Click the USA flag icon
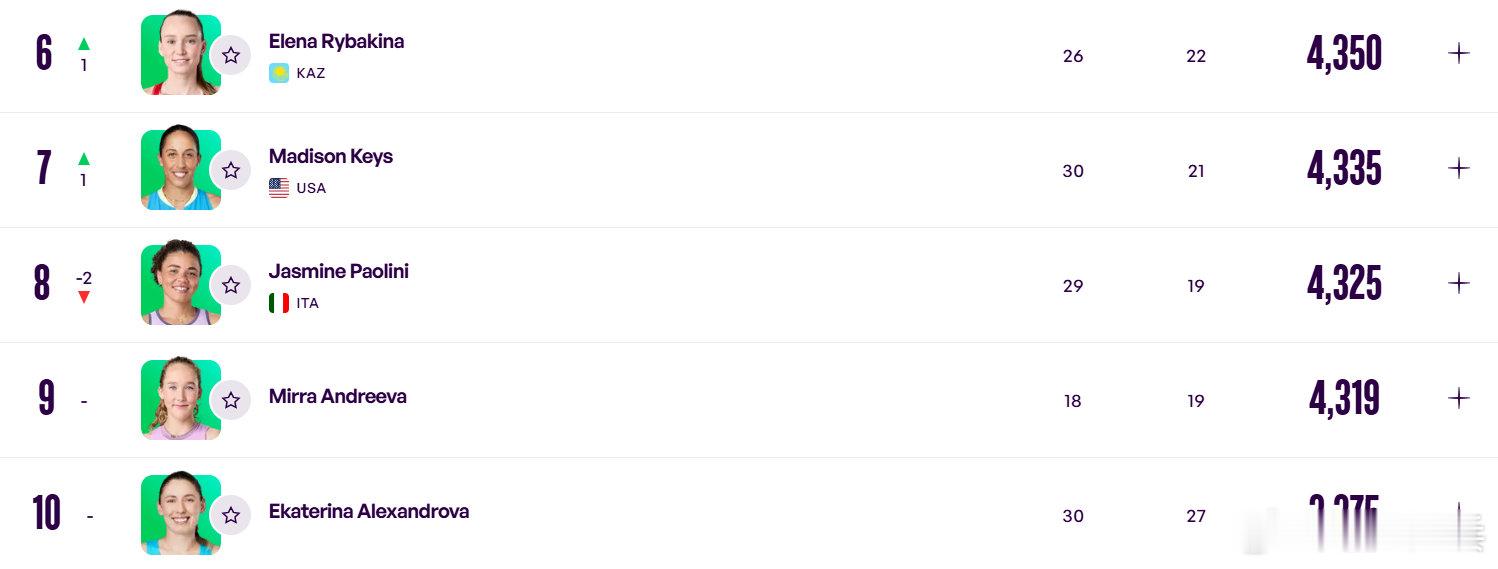This screenshot has width=1498, height=569. click(279, 188)
